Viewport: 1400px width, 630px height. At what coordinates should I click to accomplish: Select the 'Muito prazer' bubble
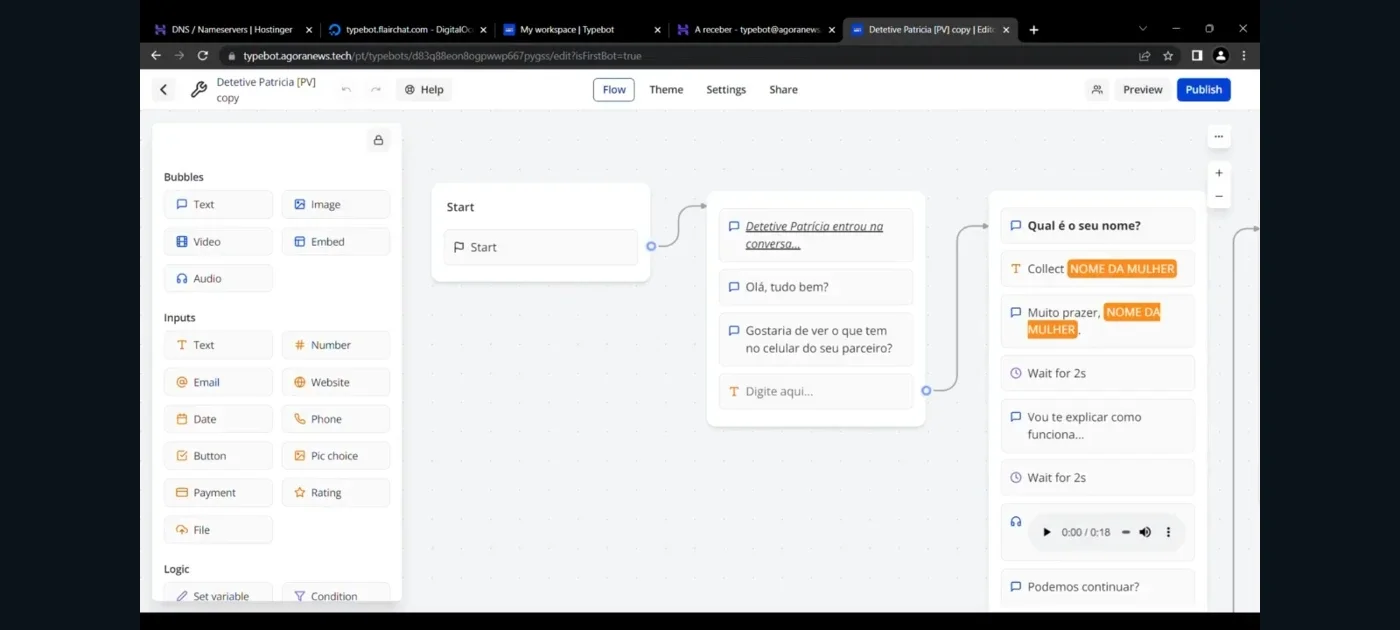pos(1098,321)
